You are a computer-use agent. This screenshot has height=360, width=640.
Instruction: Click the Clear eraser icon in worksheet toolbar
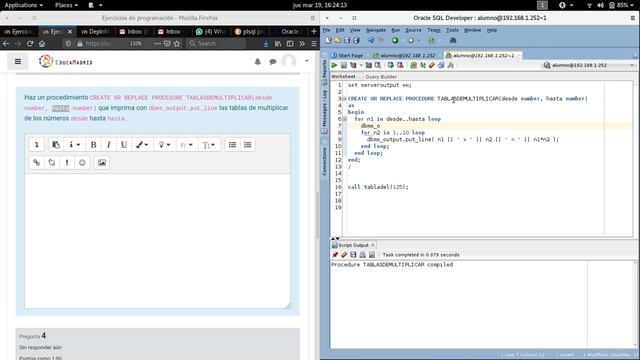pyautogui.click(x=432, y=65)
